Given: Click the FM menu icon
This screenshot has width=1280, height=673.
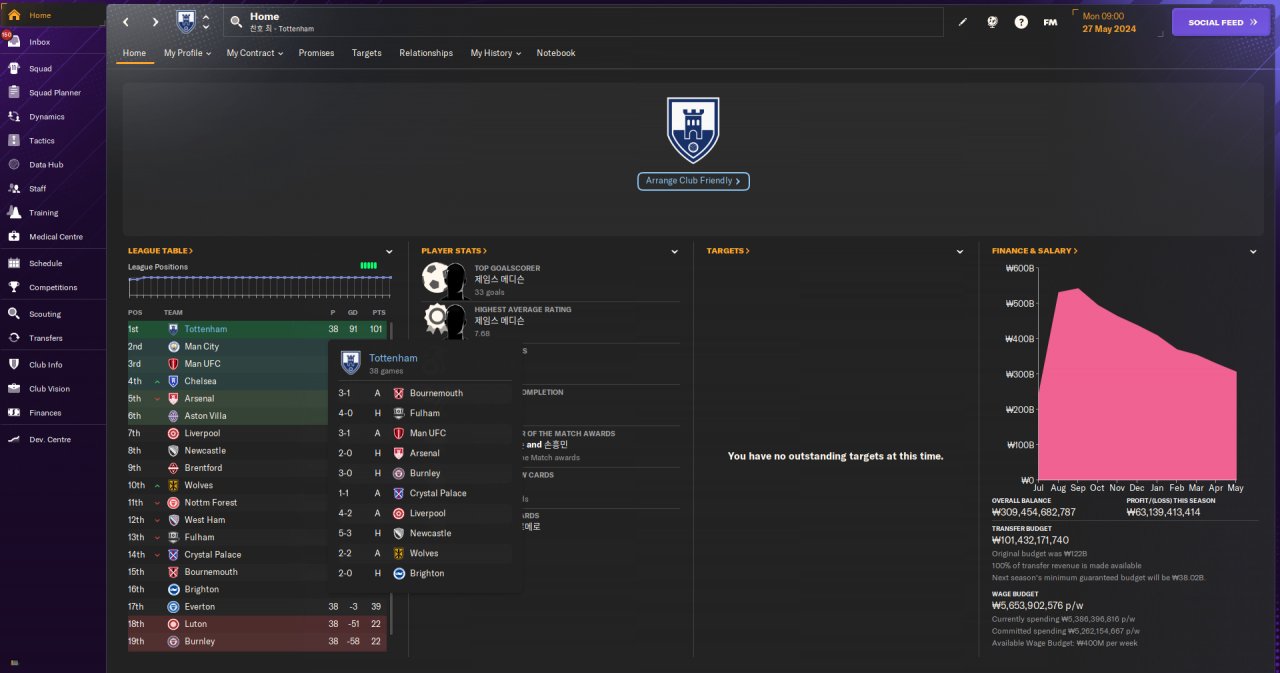Looking at the screenshot, I should (1050, 22).
